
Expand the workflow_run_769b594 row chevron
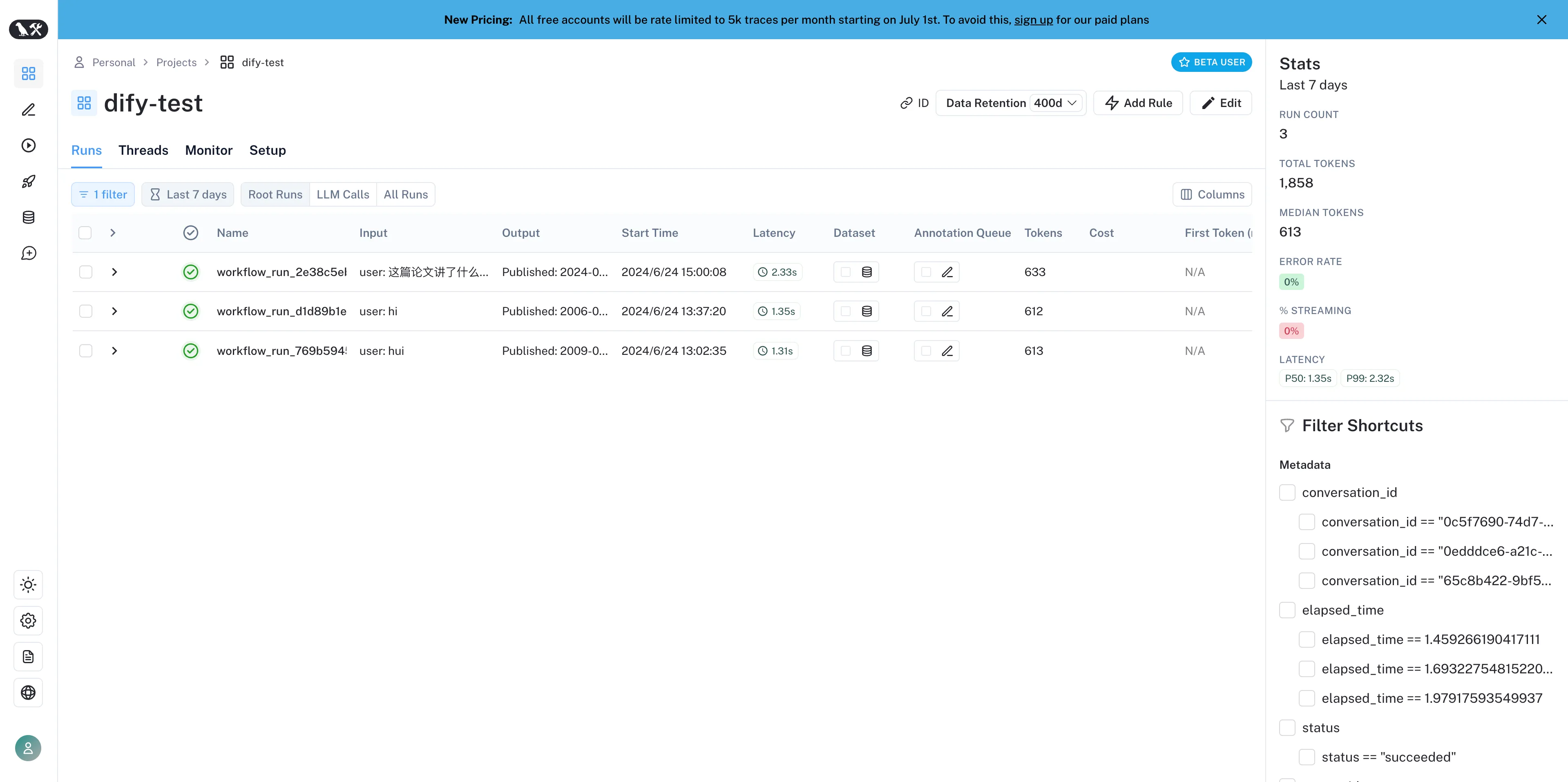pos(114,351)
